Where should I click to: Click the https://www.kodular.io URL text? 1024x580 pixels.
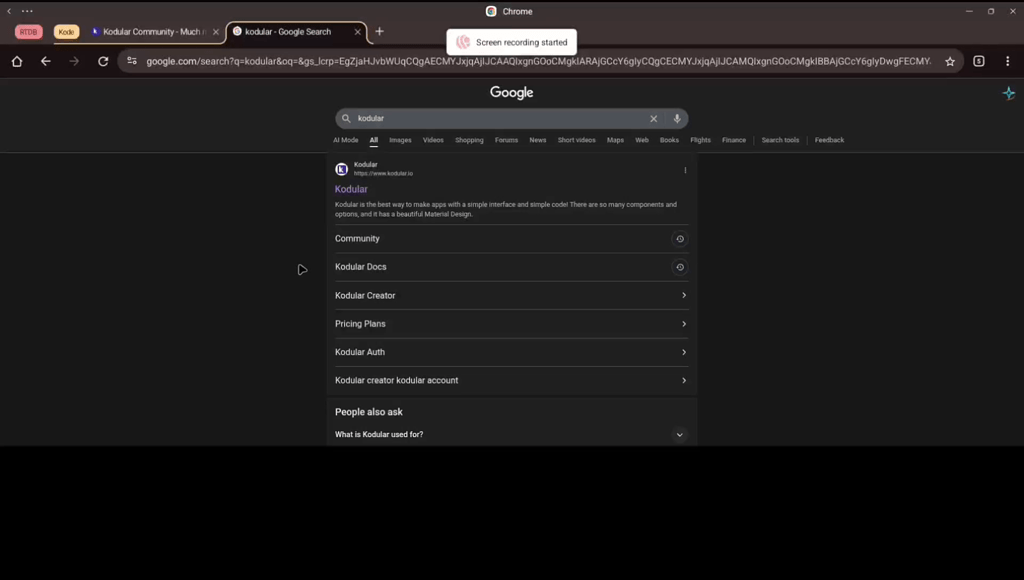(383, 174)
